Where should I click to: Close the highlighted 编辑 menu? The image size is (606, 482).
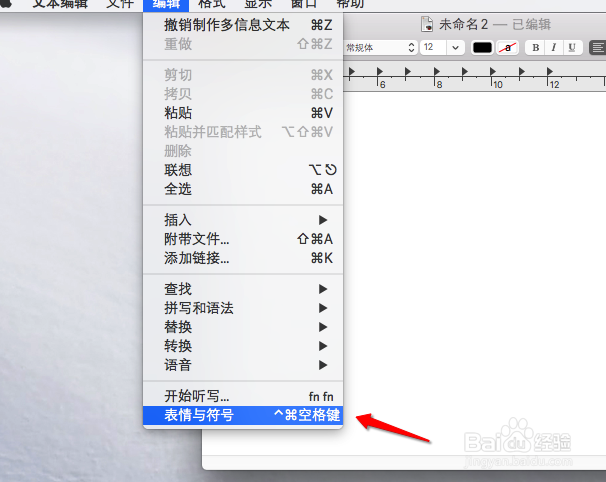pos(166,5)
